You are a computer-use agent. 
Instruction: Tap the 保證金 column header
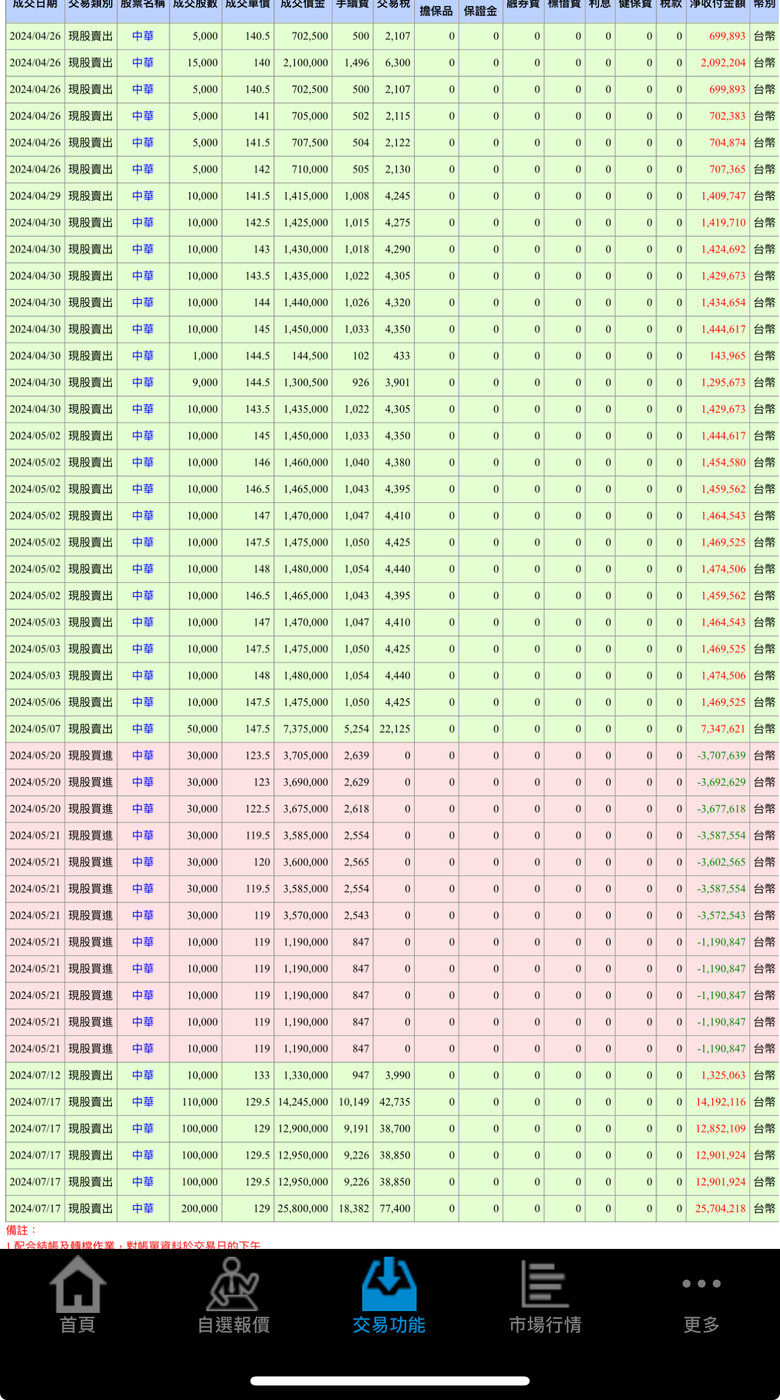[x=480, y=11]
